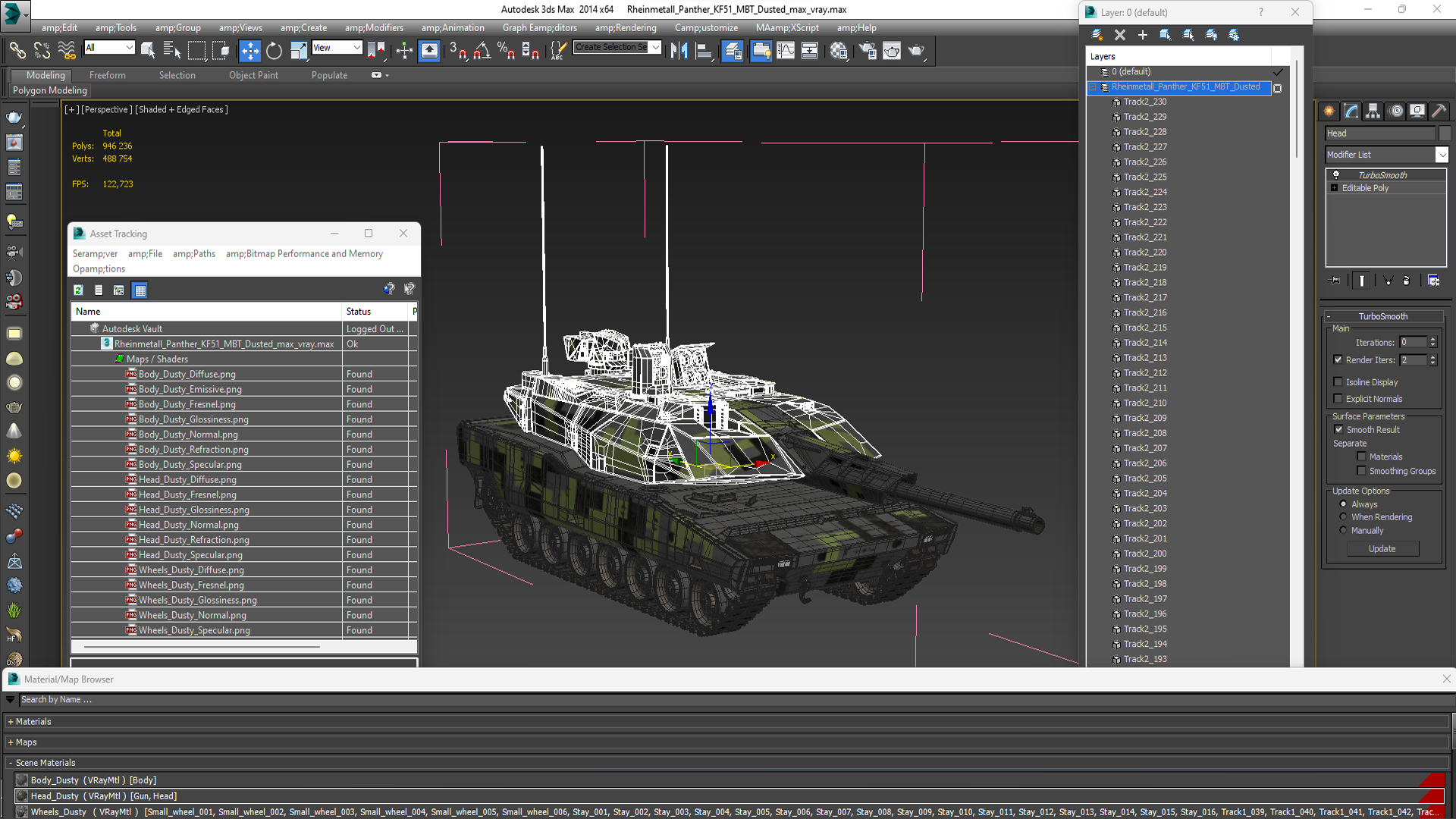Screen dimensions: 1456x819
Task: Enable Separate by Smoothing Groups checkbox
Action: pyautogui.click(x=1362, y=471)
